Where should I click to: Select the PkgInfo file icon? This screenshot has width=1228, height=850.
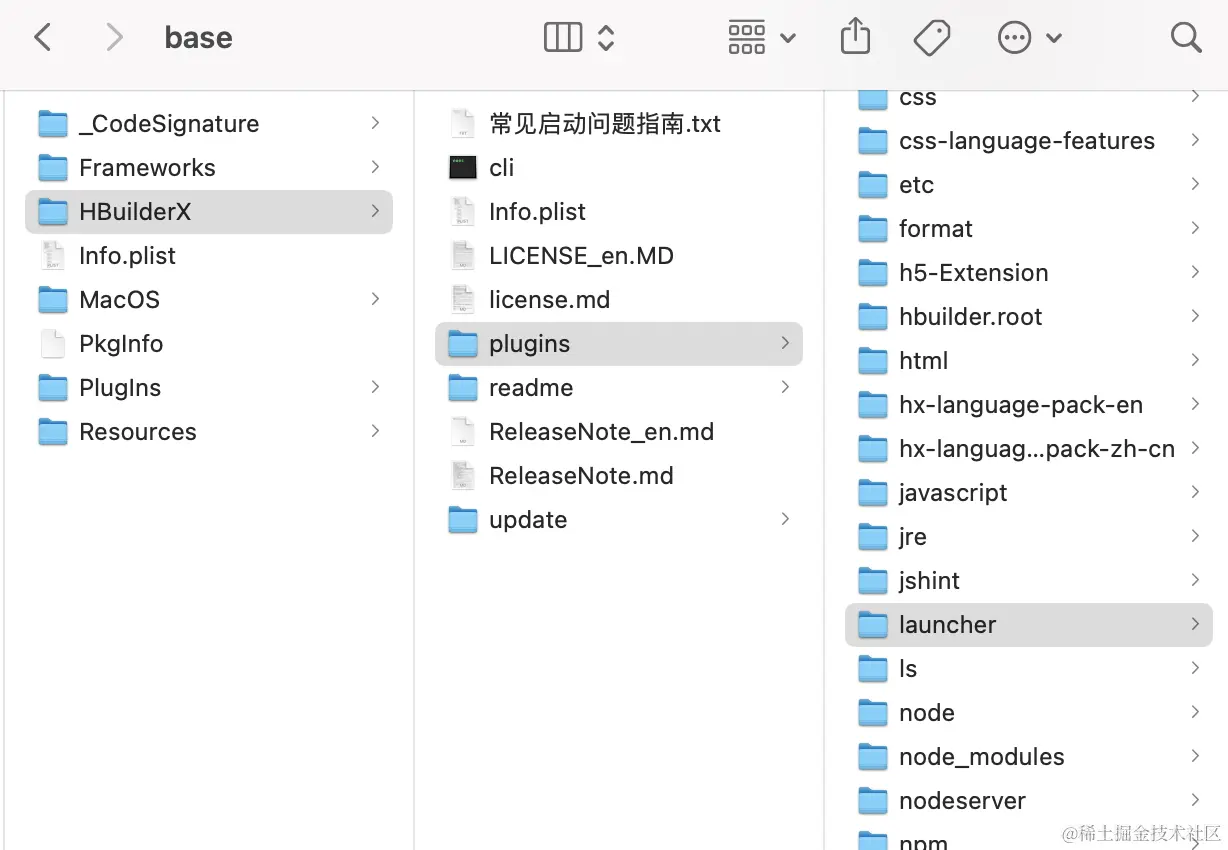[53, 344]
